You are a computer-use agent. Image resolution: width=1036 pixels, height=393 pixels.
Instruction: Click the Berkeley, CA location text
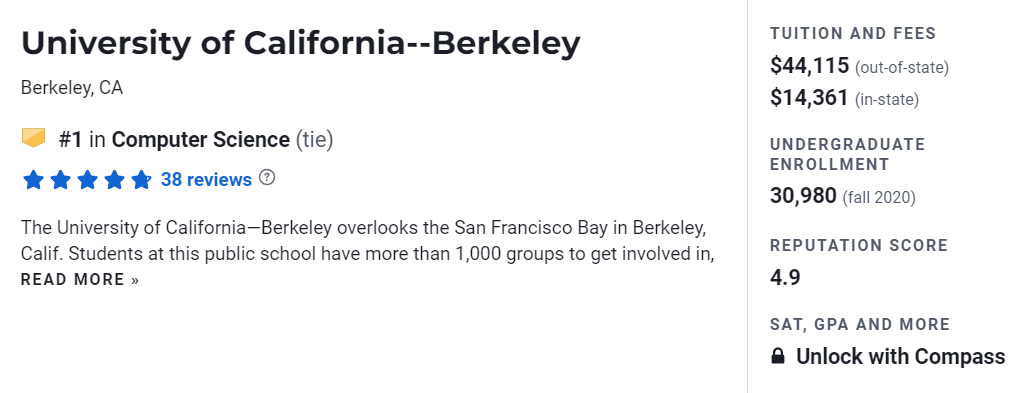pyautogui.click(x=72, y=88)
